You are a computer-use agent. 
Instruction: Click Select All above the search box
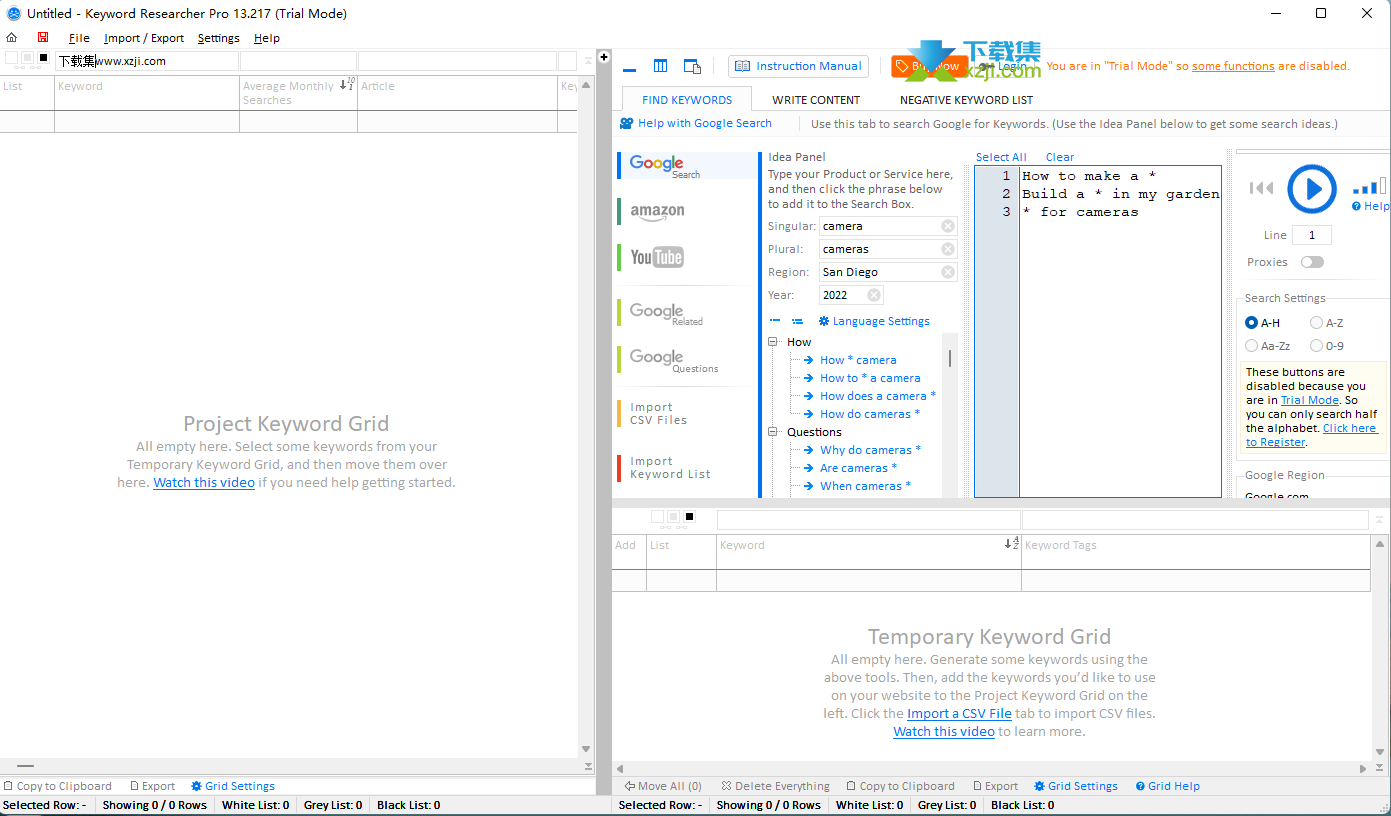pos(1001,157)
